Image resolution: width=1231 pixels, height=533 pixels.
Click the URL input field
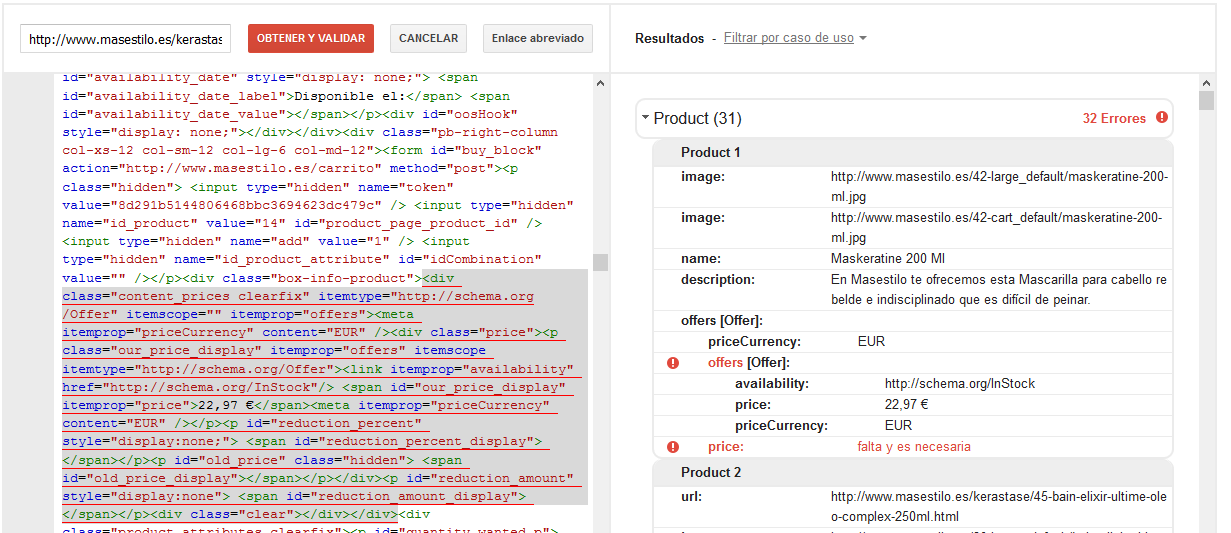point(126,39)
